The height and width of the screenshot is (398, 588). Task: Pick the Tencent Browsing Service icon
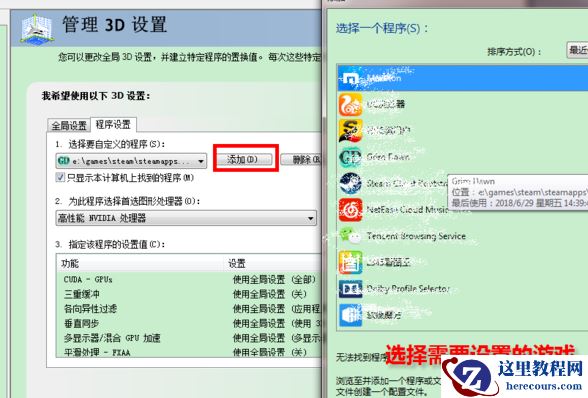351,236
